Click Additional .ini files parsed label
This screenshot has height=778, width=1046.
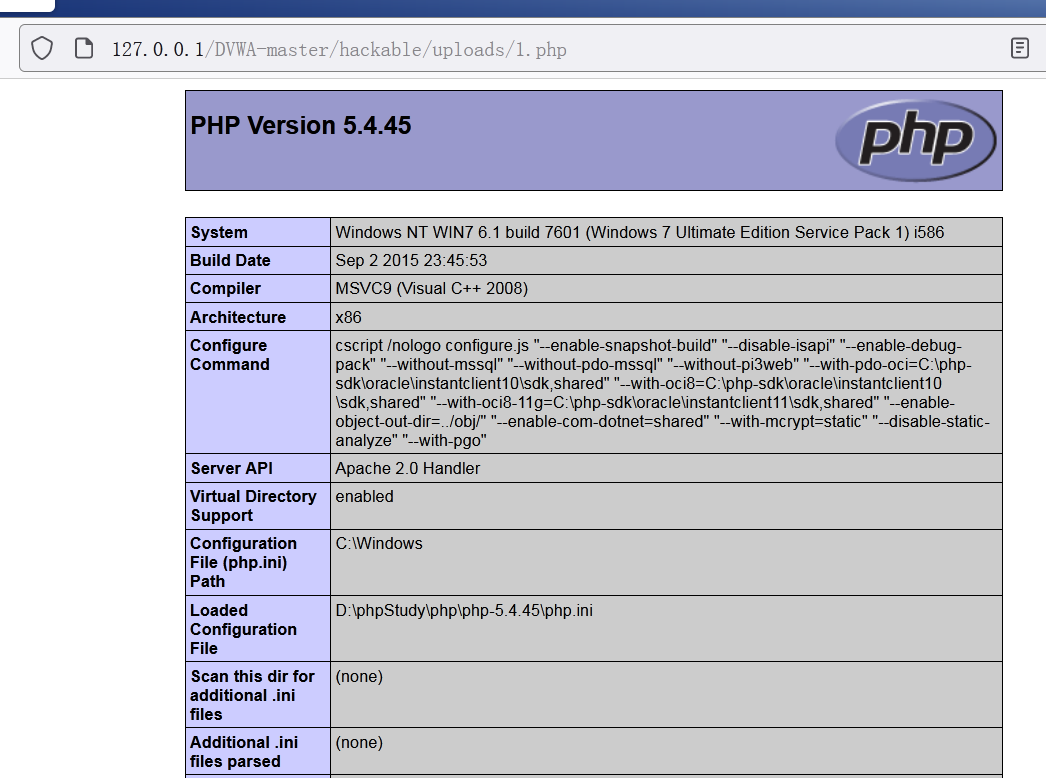click(x=243, y=751)
